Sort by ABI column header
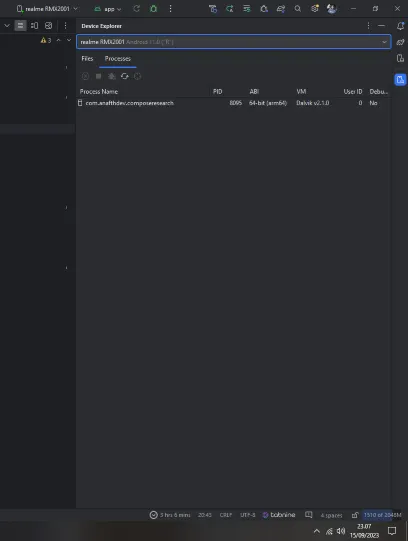408x541 pixels. coord(254,91)
